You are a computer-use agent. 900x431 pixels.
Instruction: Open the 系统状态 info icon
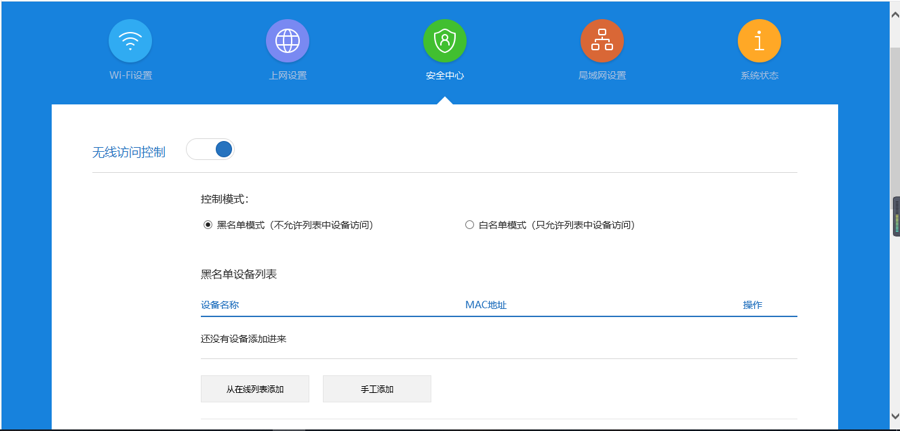click(x=759, y=41)
